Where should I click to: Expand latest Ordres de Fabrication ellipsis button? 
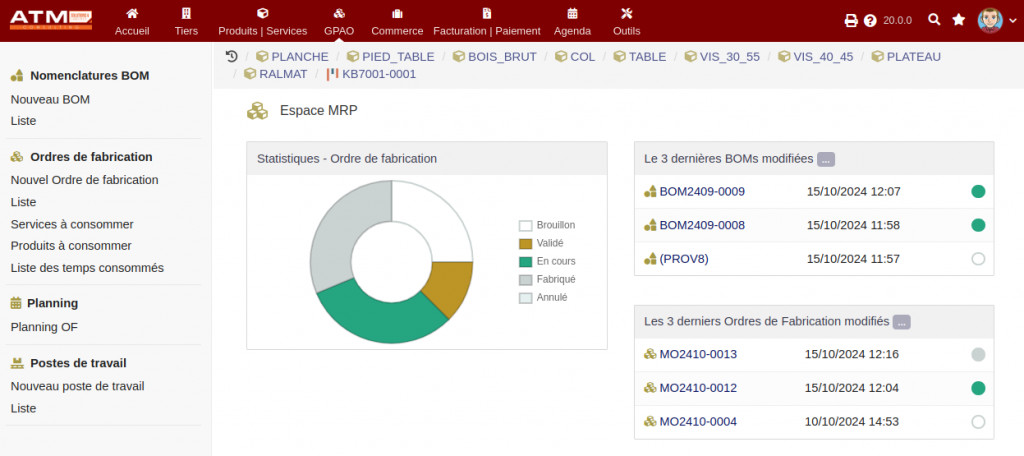click(902, 322)
